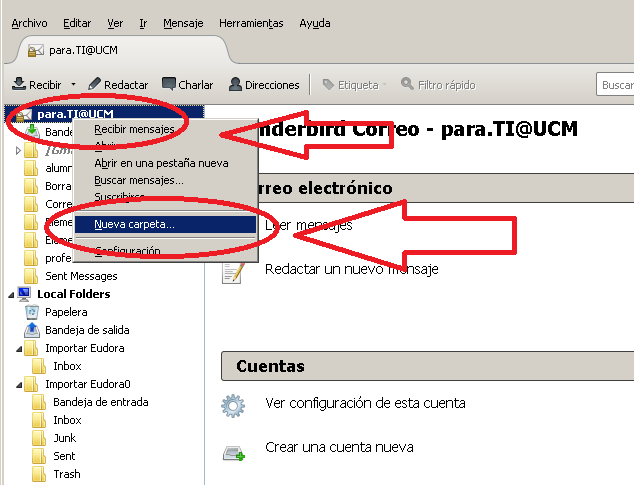Screen dimensions: 634x485
Task: Click Crear una cuenta nueva link
Action: point(339,447)
